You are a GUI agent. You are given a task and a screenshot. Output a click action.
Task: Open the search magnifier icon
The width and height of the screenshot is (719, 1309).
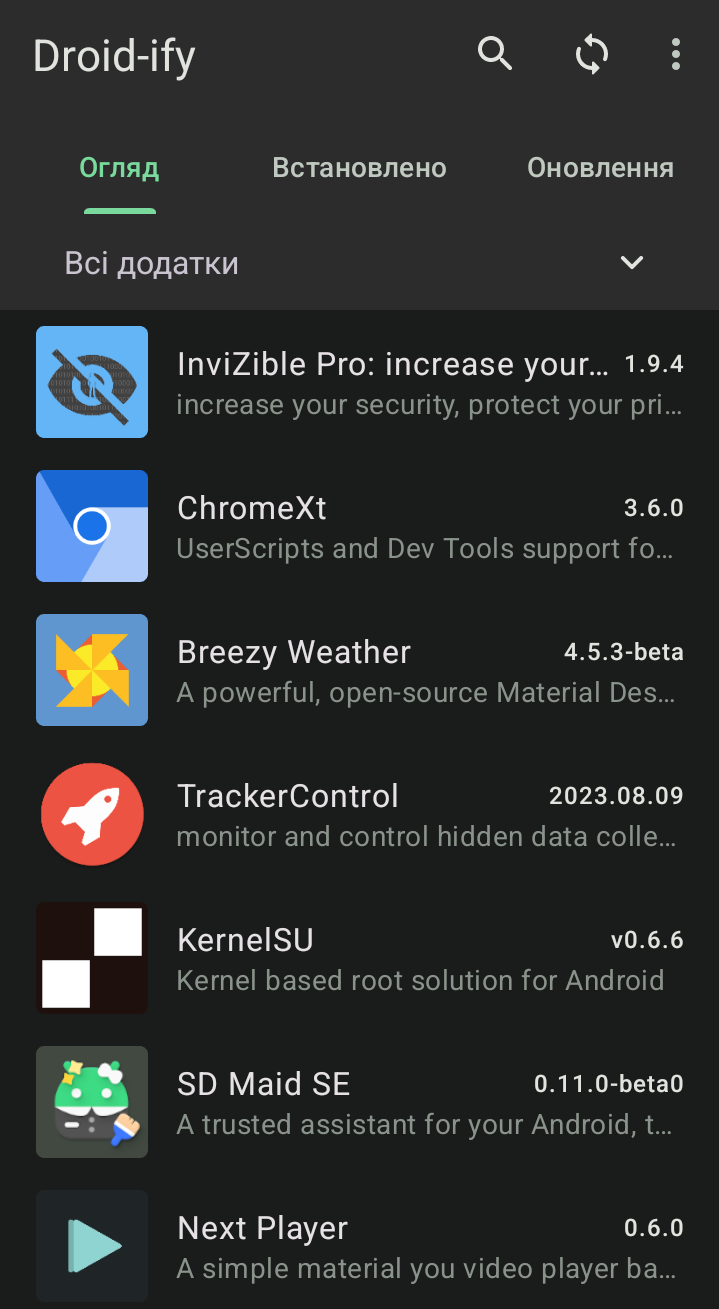coord(495,54)
